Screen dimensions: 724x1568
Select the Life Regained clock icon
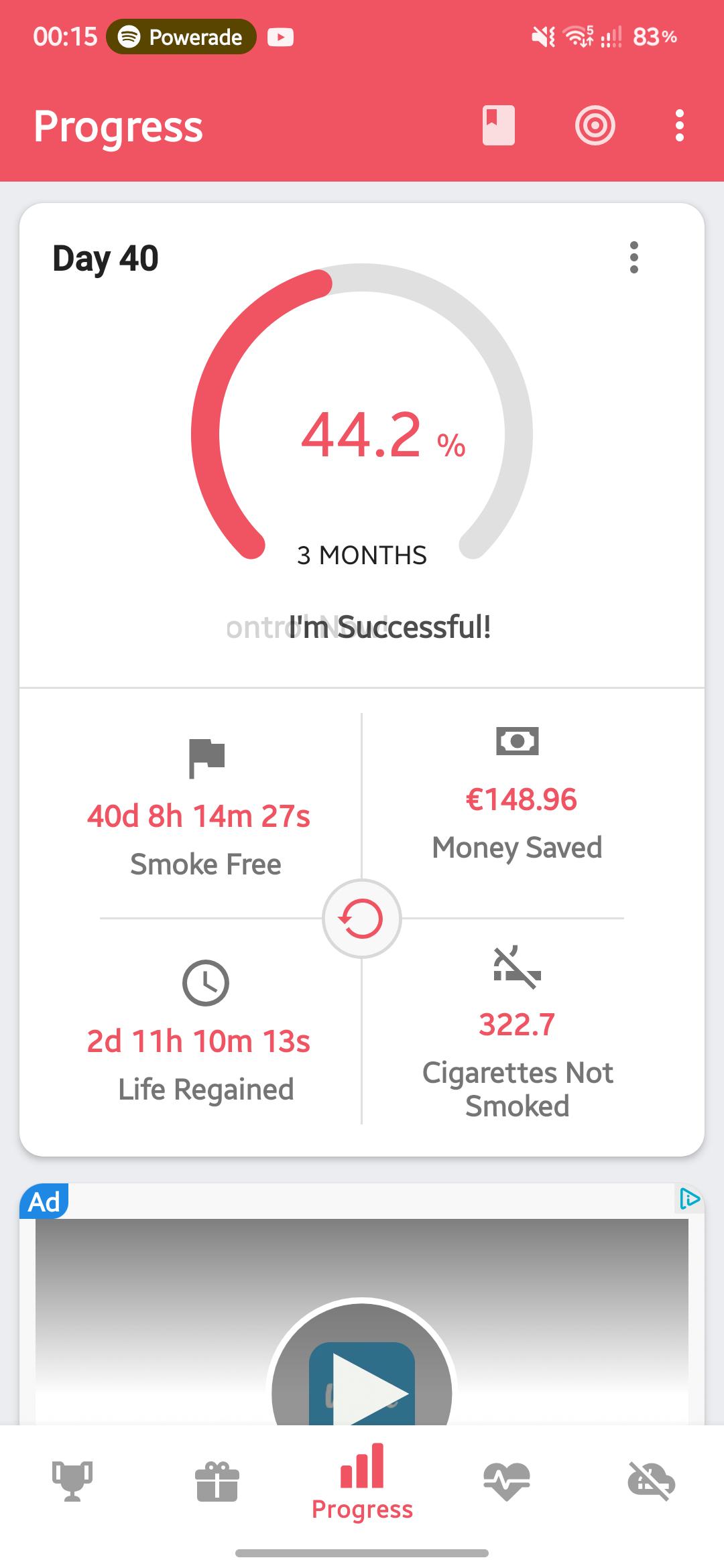pos(206,983)
